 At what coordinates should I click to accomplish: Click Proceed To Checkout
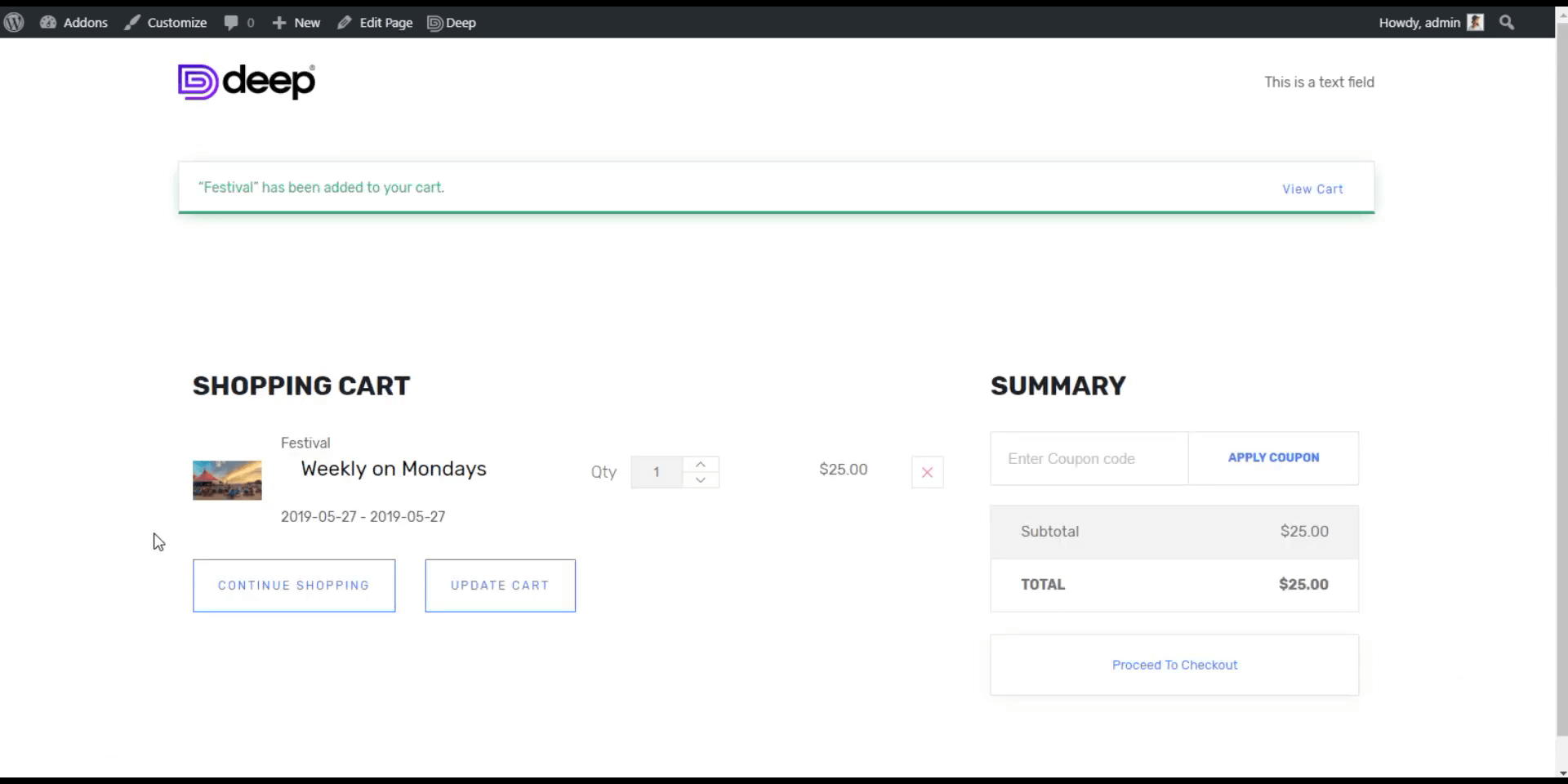click(x=1174, y=665)
